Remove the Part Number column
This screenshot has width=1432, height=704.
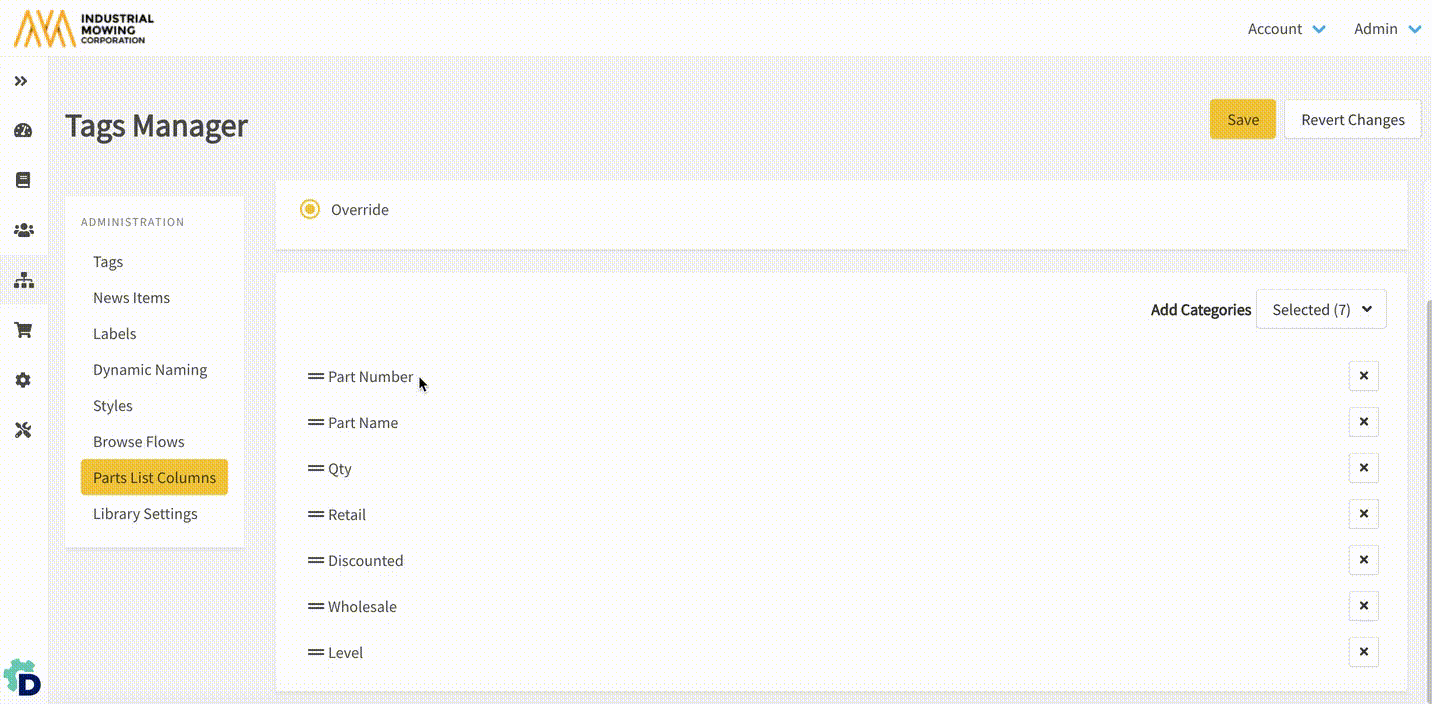click(1363, 376)
